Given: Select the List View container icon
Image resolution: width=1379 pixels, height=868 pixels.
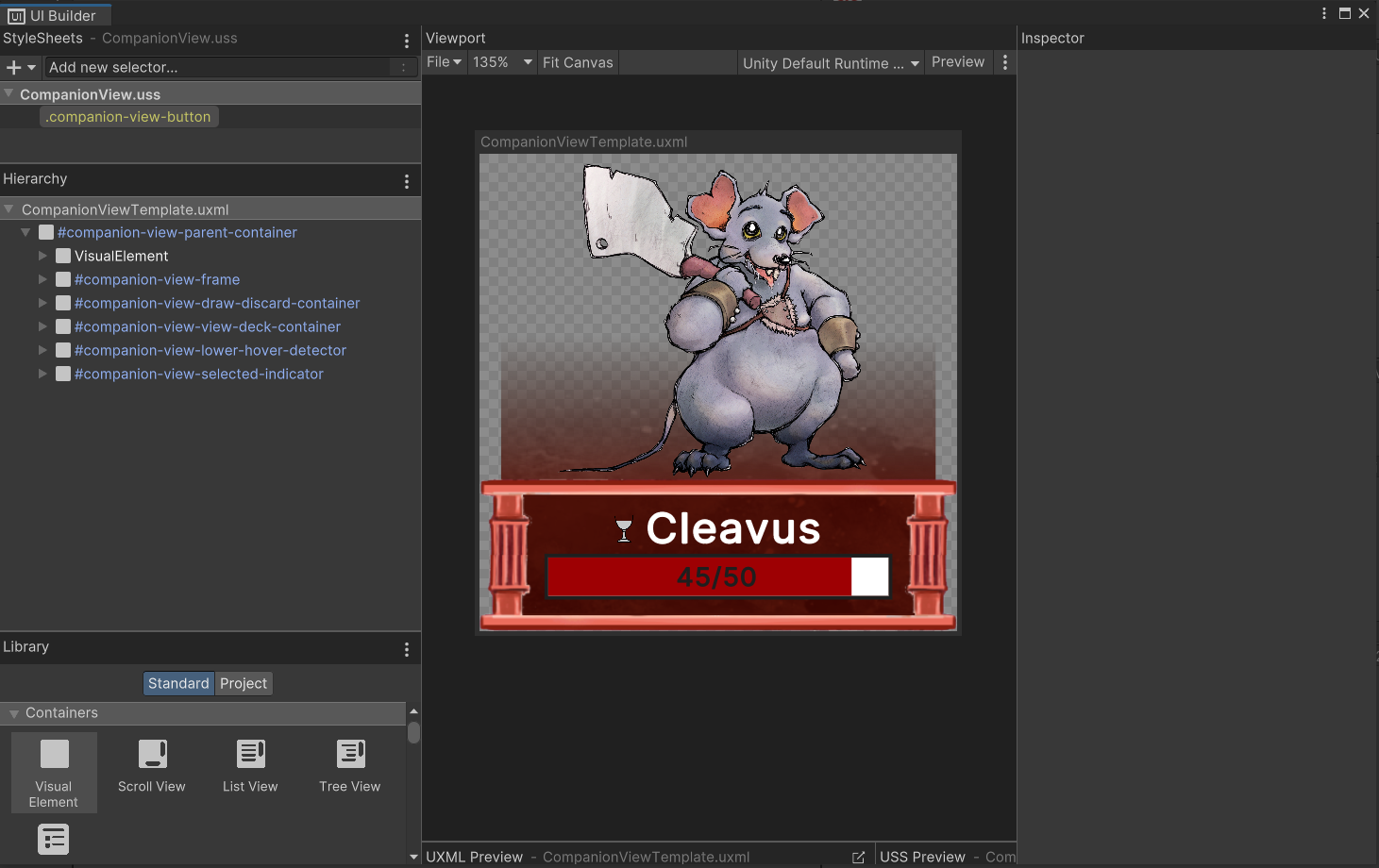Looking at the screenshot, I should (x=250, y=755).
